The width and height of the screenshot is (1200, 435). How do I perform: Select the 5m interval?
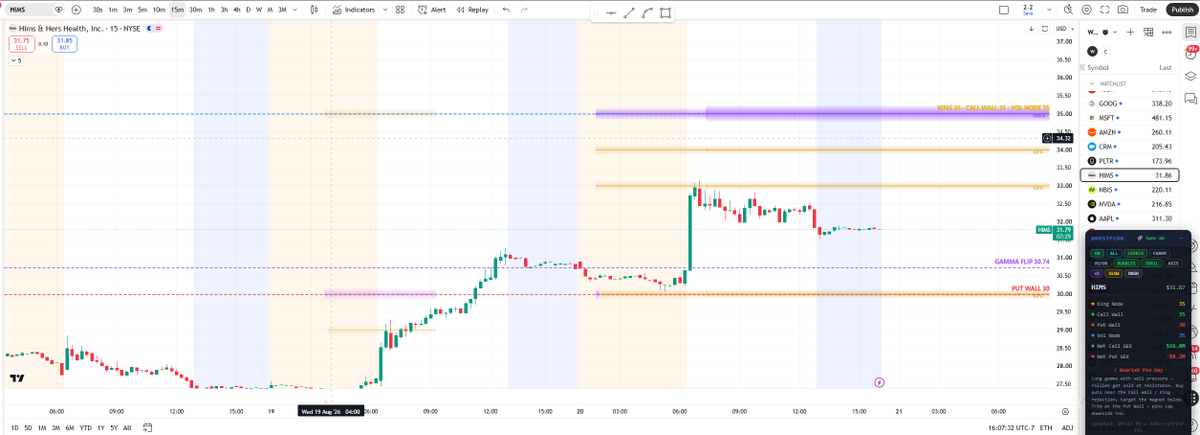(142, 9)
